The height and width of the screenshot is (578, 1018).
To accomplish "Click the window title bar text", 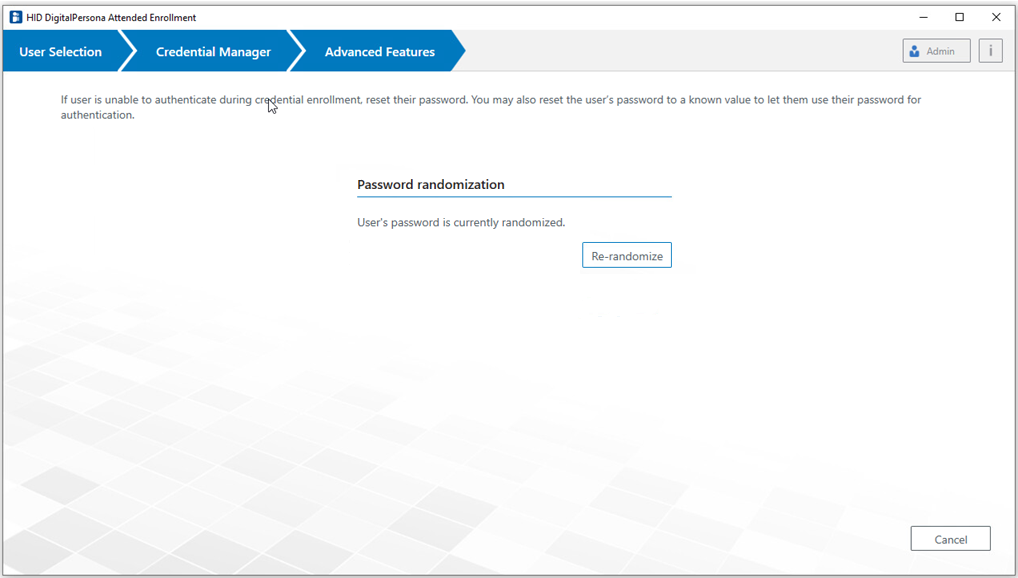I will [x=111, y=17].
